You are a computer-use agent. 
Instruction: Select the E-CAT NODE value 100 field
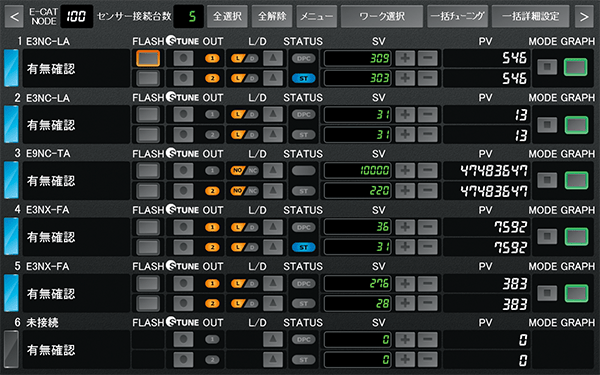77,16
